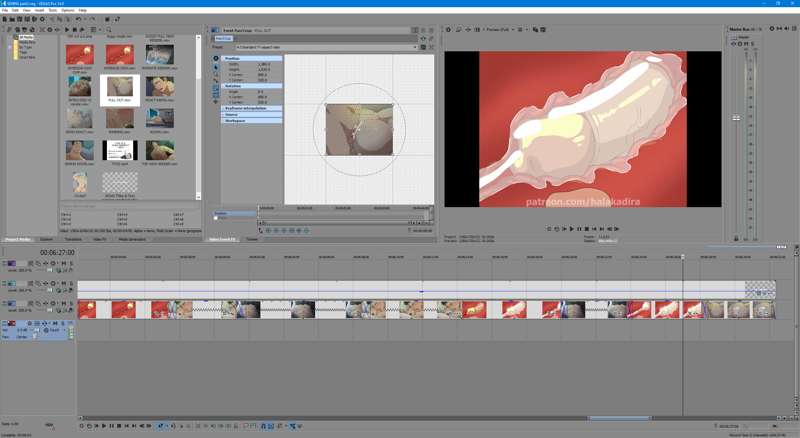
Task: Switch to the Trimmer tab
Action: pyautogui.click(x=252, y=239)
